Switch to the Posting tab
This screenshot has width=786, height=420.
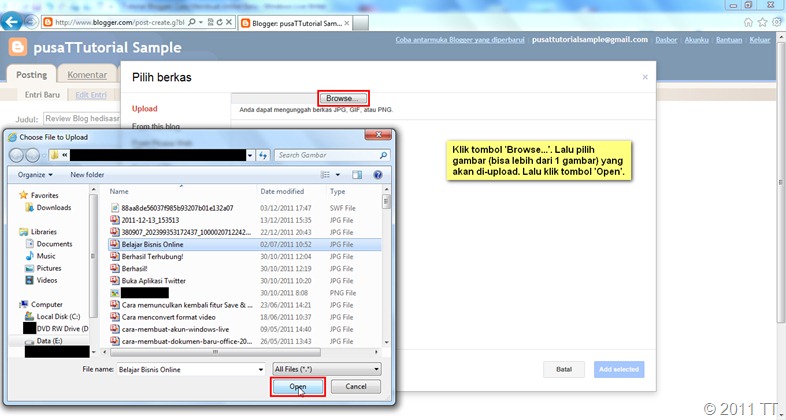[x=31, y=75]
